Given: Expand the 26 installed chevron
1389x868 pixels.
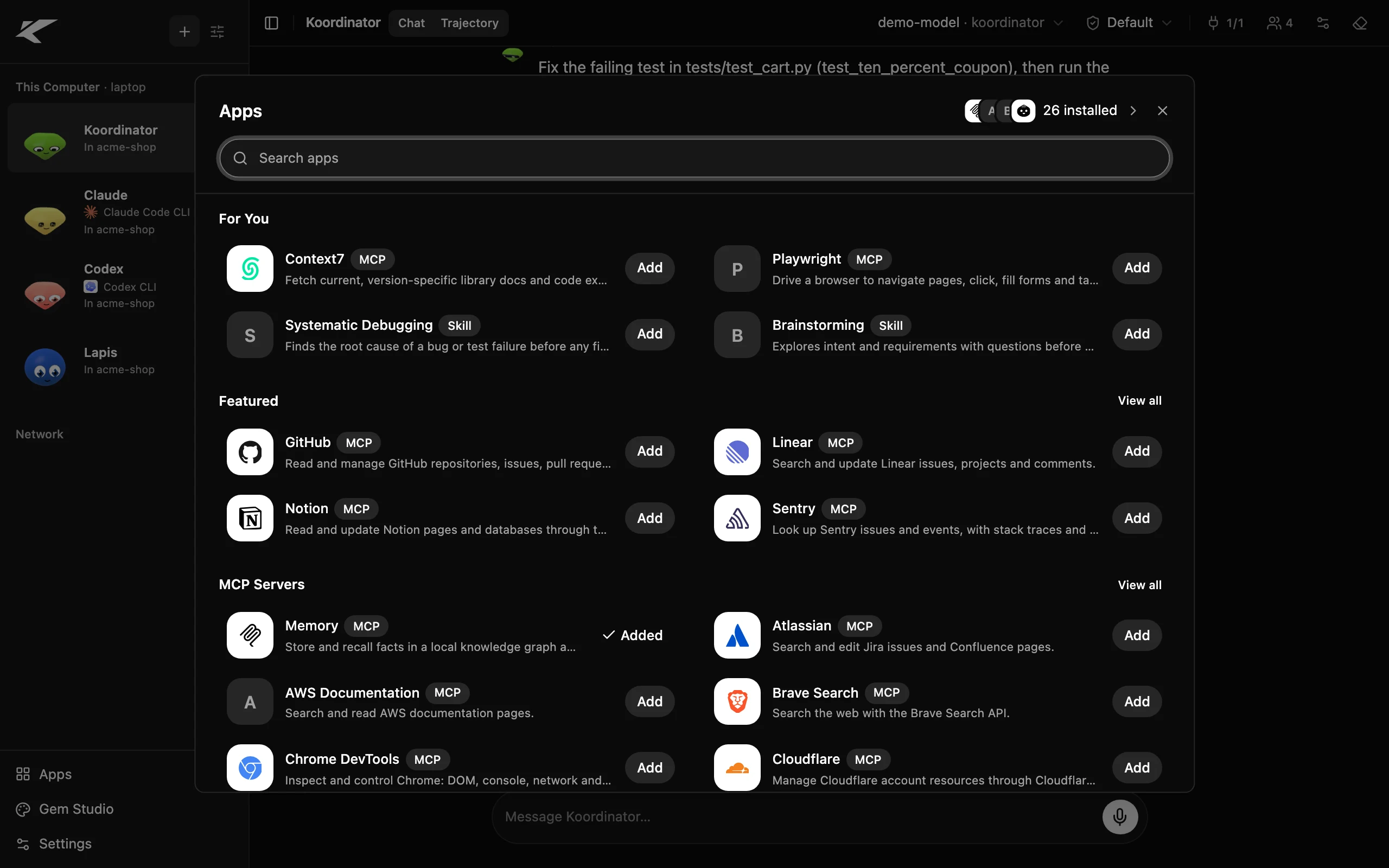Looking at the screenshot, I should coord(1133,111).
